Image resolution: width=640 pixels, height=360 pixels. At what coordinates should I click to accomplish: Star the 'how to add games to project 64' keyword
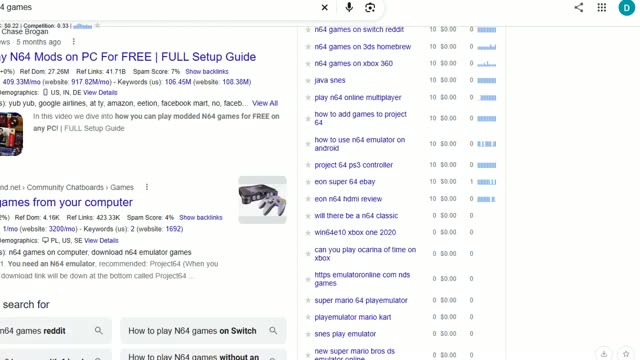click(x=308, y=119)
